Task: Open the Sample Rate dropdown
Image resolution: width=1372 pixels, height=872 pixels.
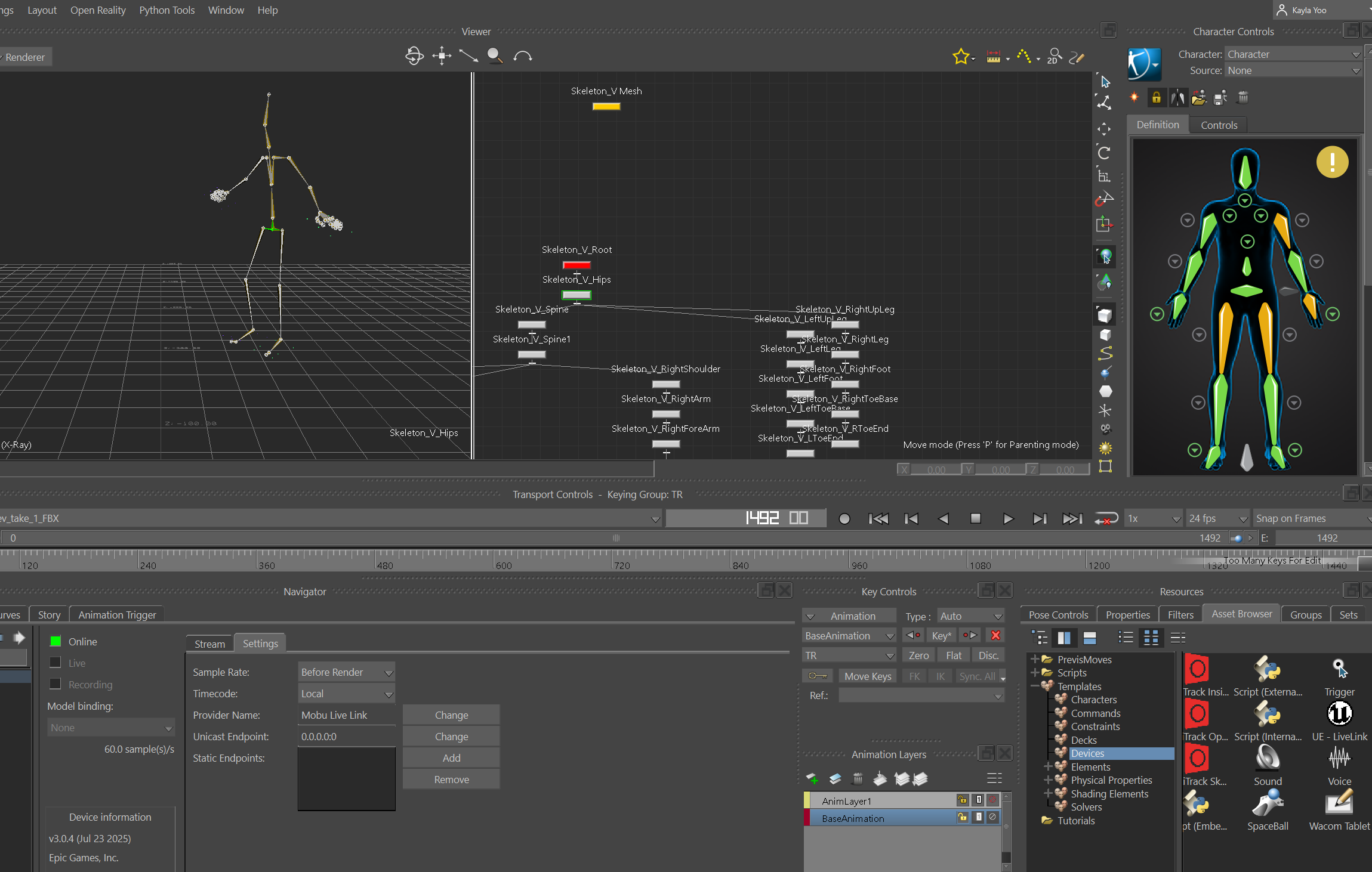Action: coord(346,672)
